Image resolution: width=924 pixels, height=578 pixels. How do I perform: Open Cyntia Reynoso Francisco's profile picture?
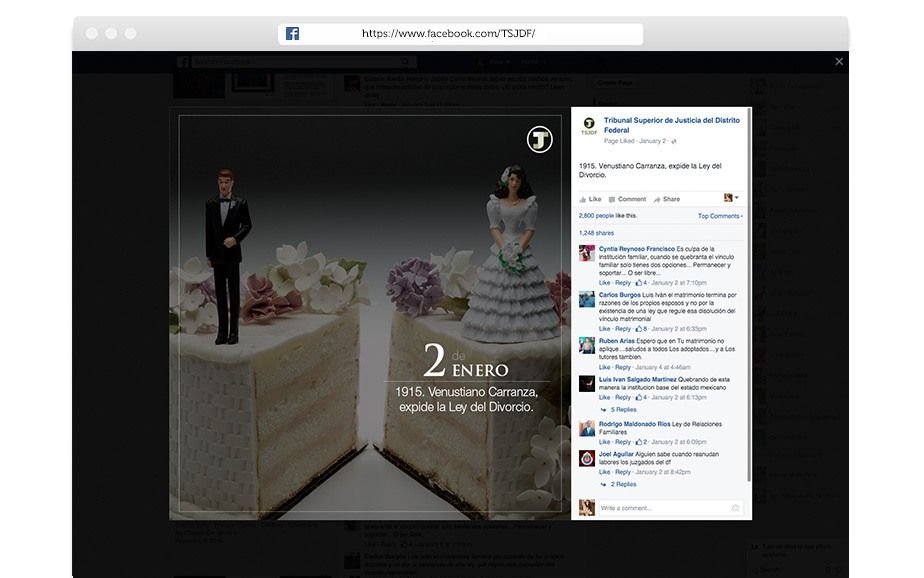coord(587,253)
